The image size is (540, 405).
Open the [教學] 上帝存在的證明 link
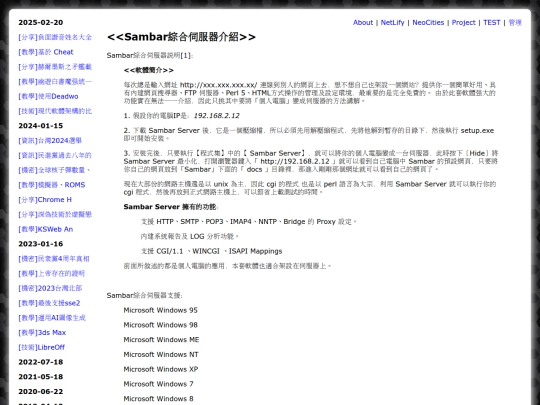51,273
